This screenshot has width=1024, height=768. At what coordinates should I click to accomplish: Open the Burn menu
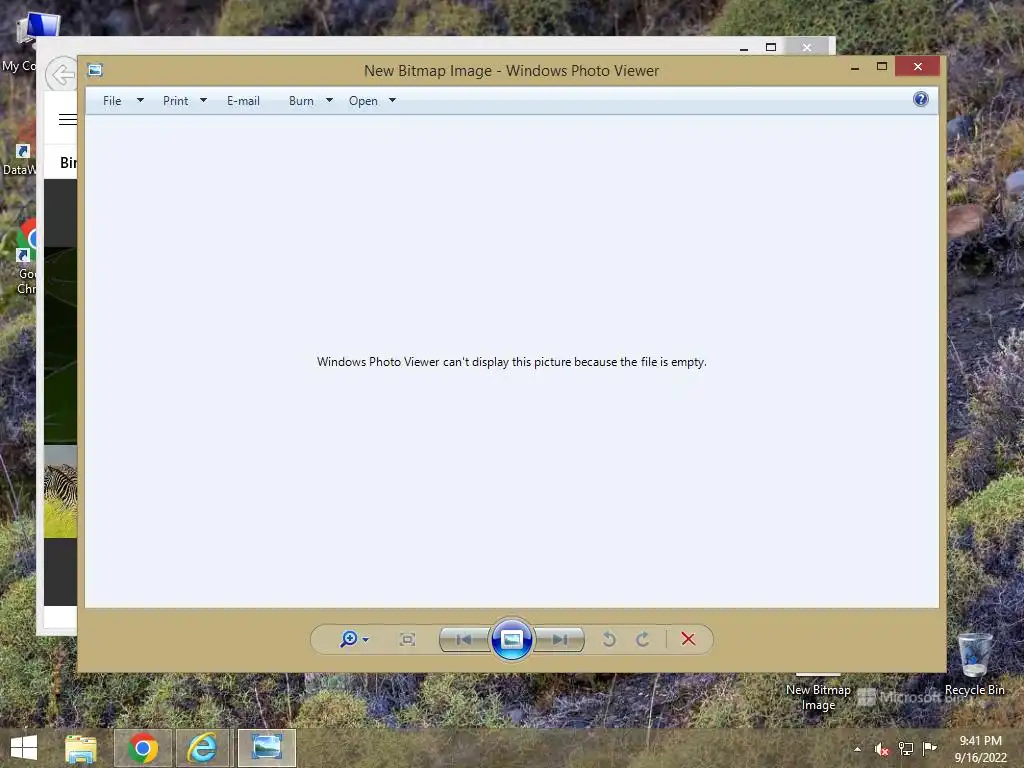[301, 101]
